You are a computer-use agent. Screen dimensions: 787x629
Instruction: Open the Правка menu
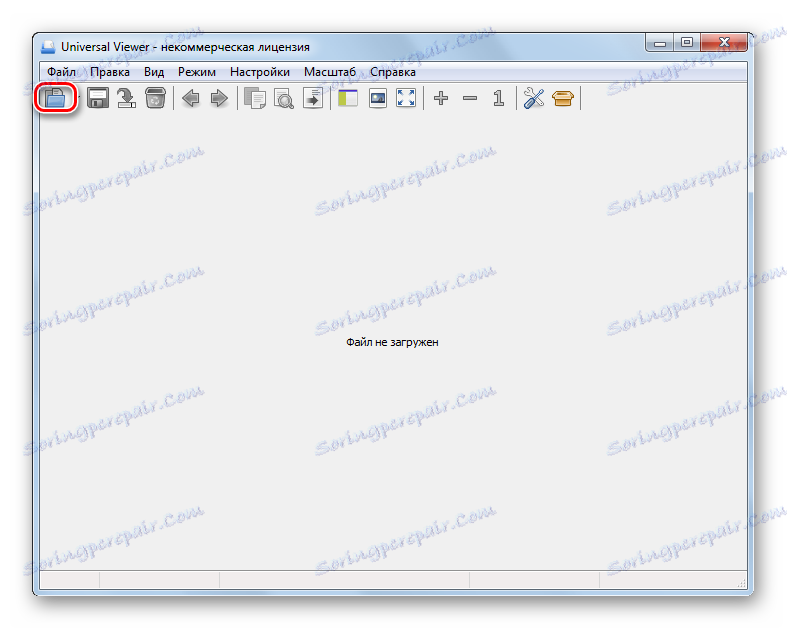[110, 72]
